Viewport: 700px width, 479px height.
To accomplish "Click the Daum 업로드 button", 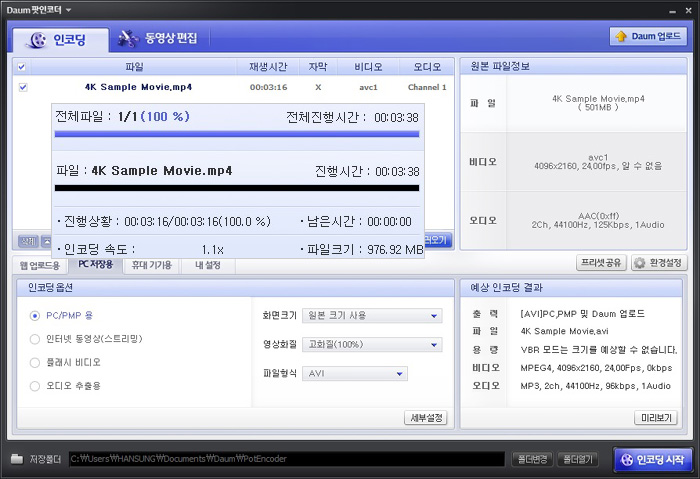I will tap(648, 37).
